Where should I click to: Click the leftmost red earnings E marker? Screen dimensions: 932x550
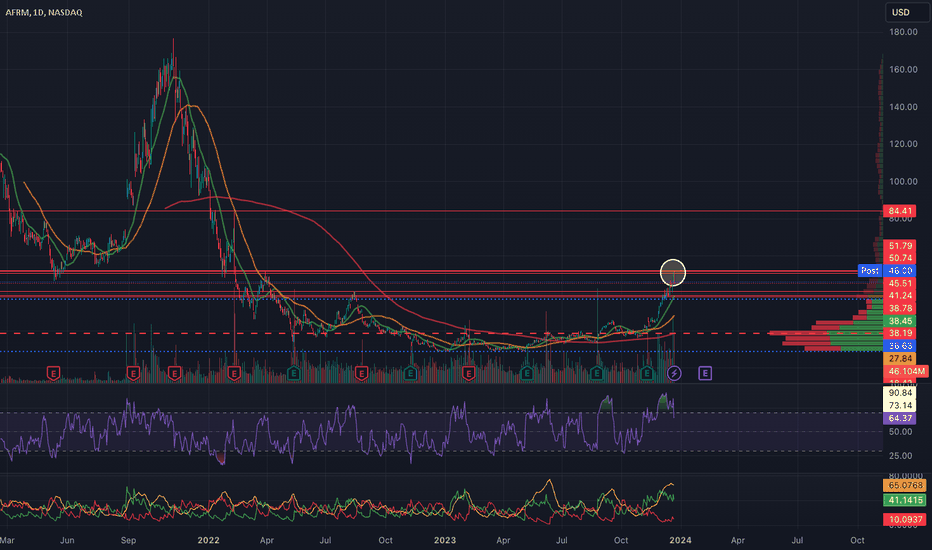point(53,373)
